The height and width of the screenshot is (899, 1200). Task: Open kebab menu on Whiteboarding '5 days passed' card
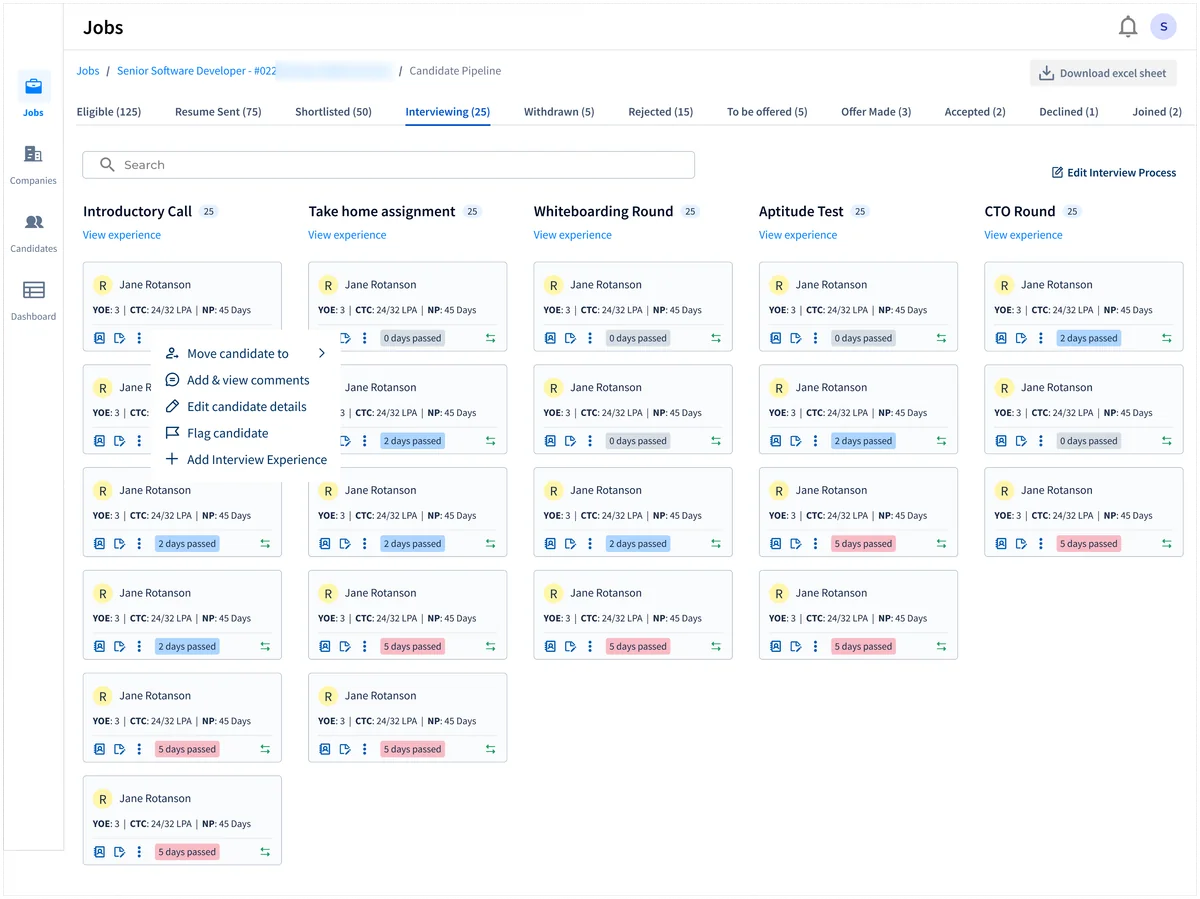click(590, 647)
